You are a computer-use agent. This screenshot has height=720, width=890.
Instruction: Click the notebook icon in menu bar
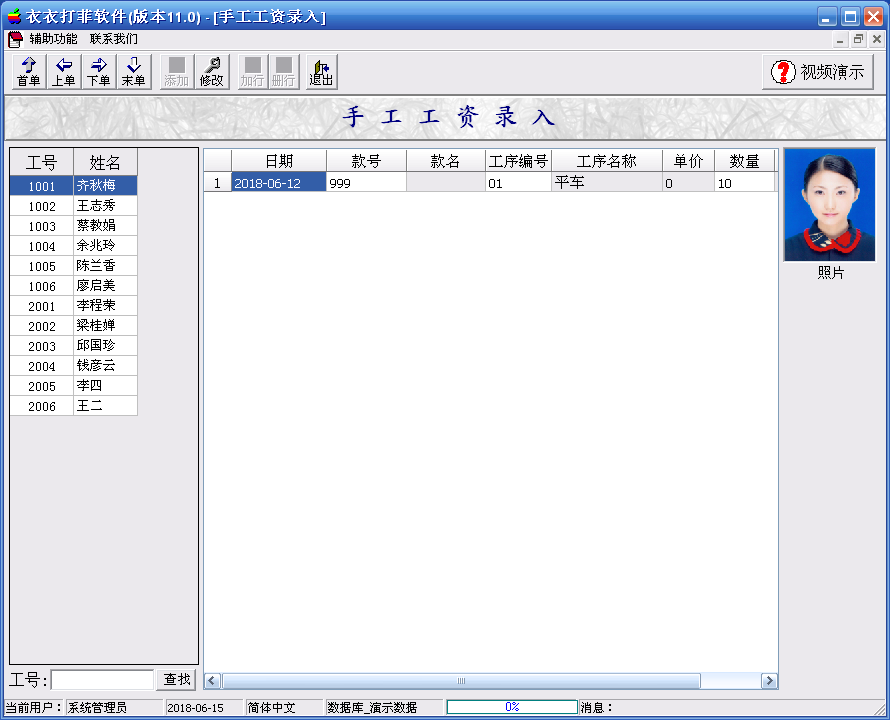coord(15,39)
